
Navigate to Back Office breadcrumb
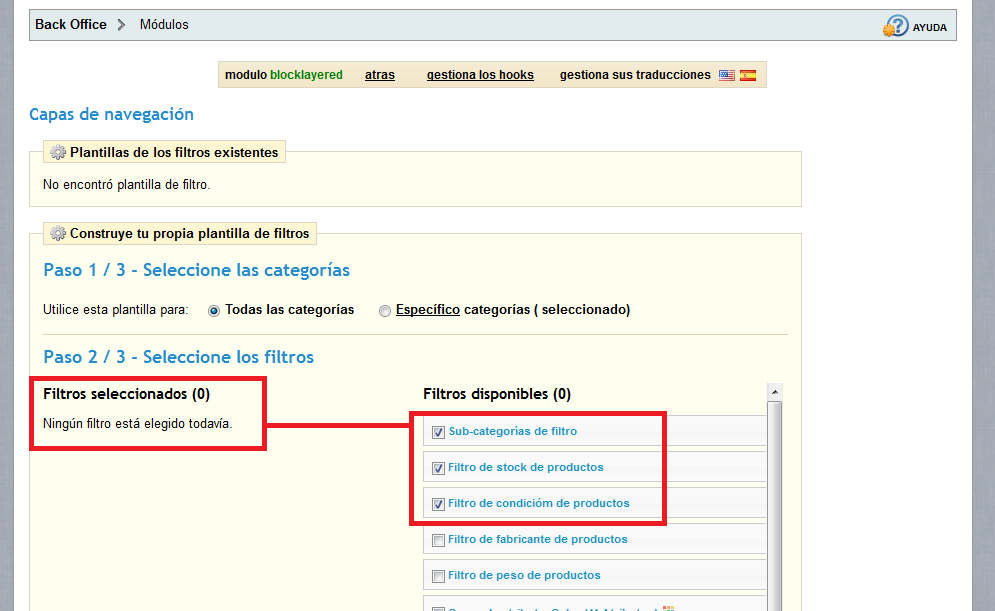(x=70, y=25)
